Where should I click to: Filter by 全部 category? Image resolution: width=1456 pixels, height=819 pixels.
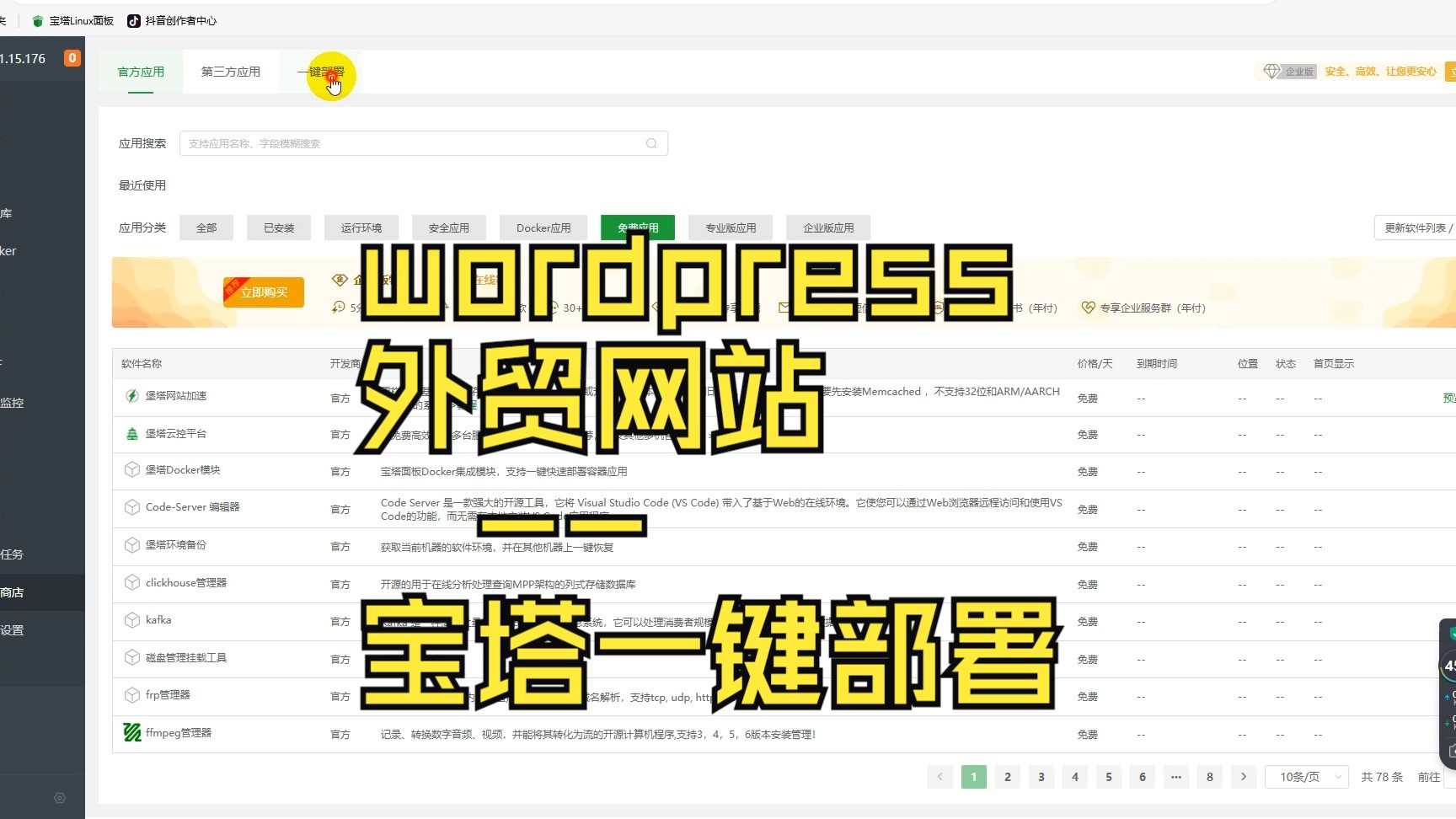click(x=206, y=227)
